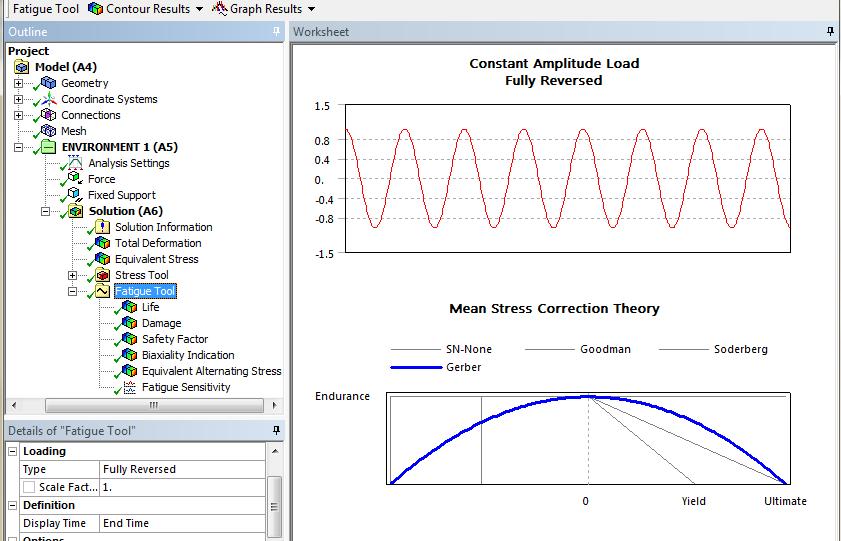Click the Solution Information icon
This screenshot has height=541, width=841.
102,227
